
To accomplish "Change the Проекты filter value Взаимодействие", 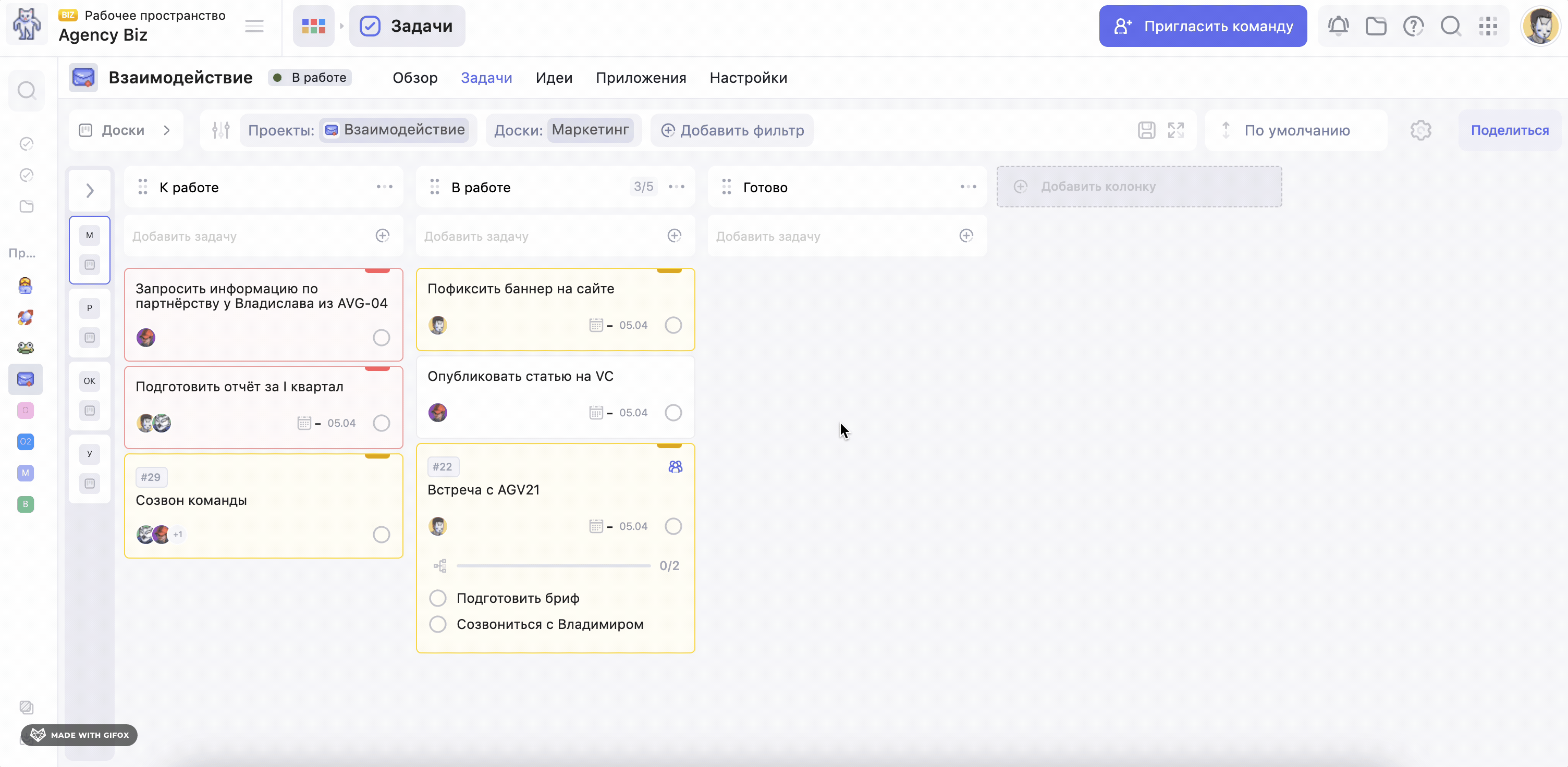I will (x=395, y=130).
